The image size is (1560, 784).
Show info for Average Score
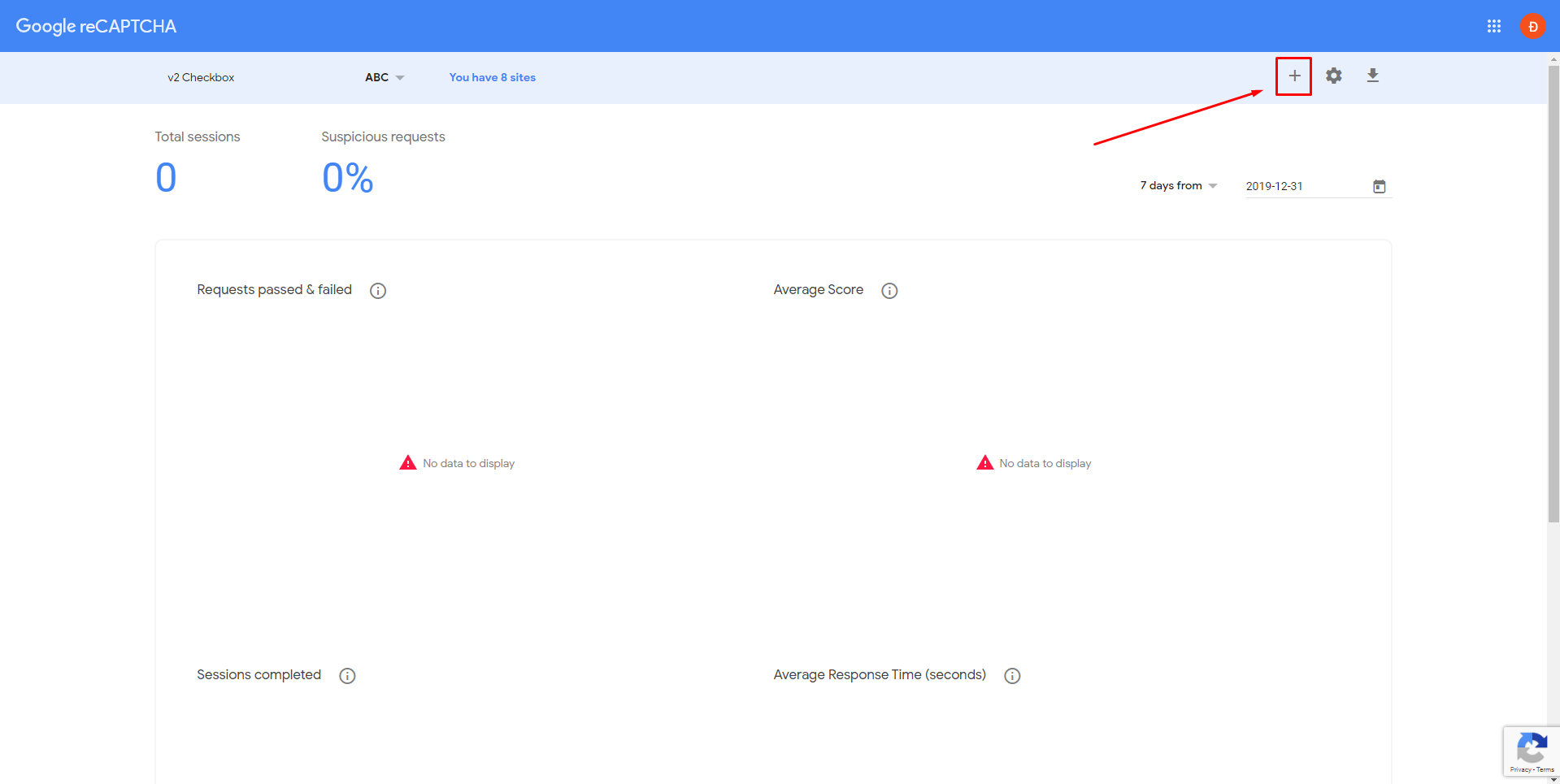pos(889,291)
